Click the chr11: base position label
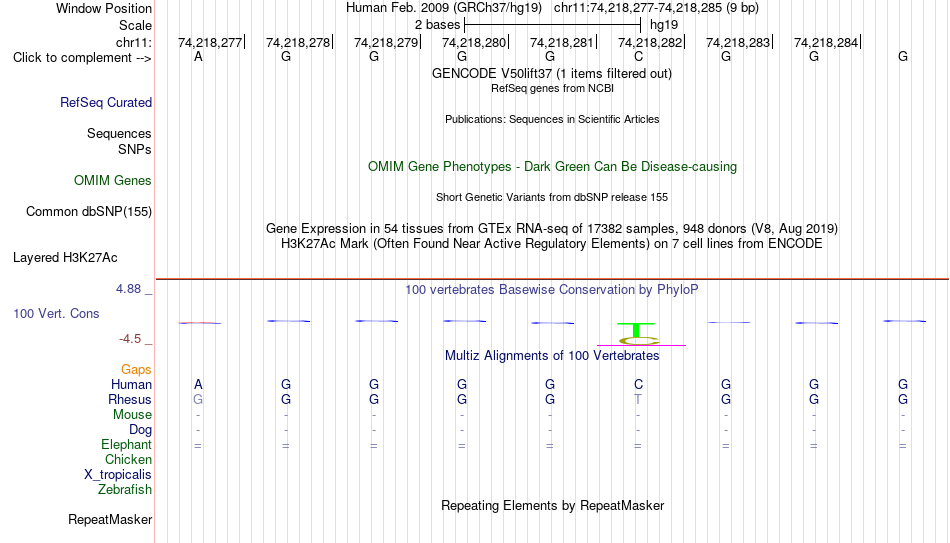950x543 pixels. click(x=133, y=42)
